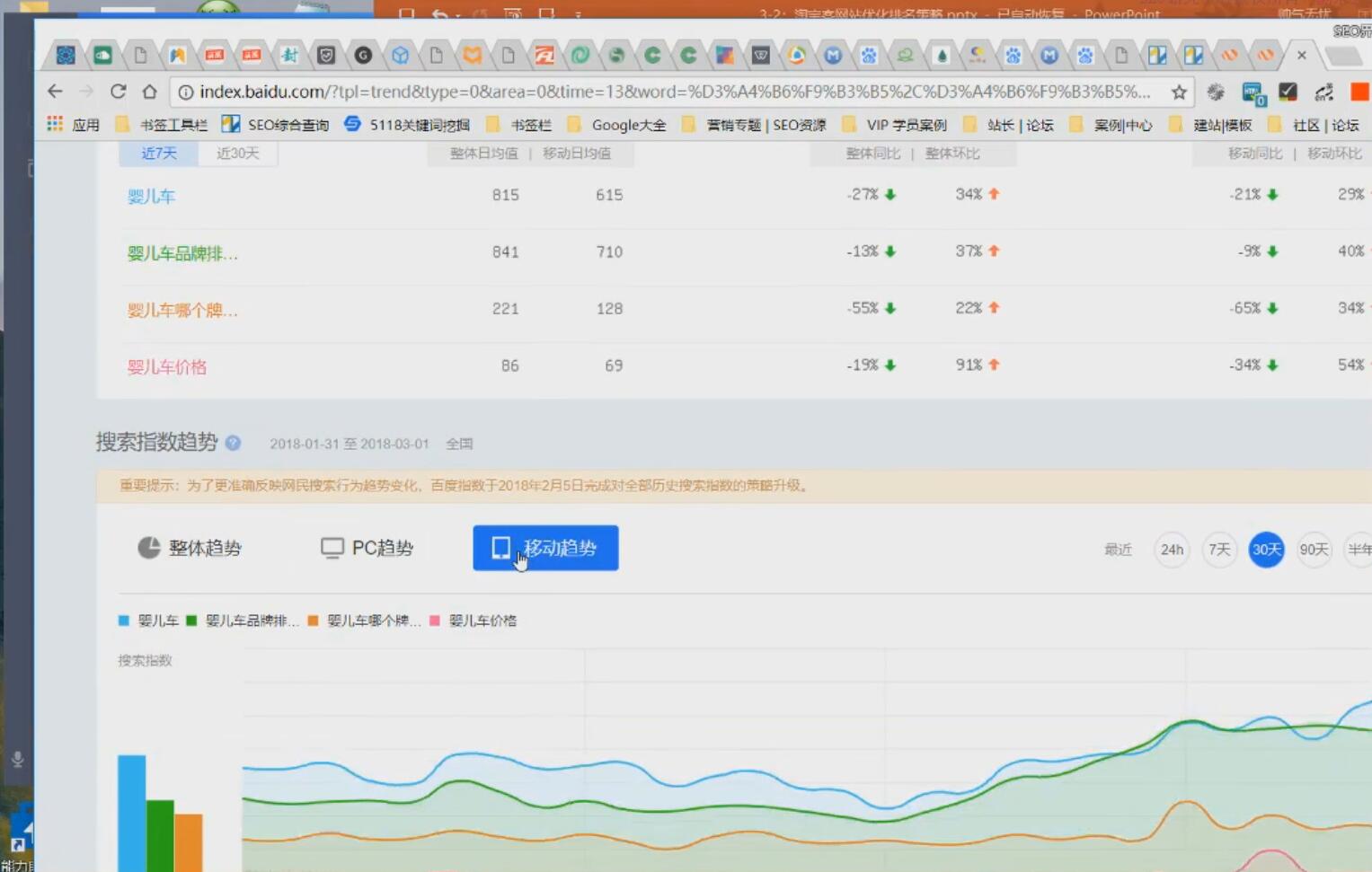Expand the VIP 学员案例 bookmark folder

click(x=895, y=125)
